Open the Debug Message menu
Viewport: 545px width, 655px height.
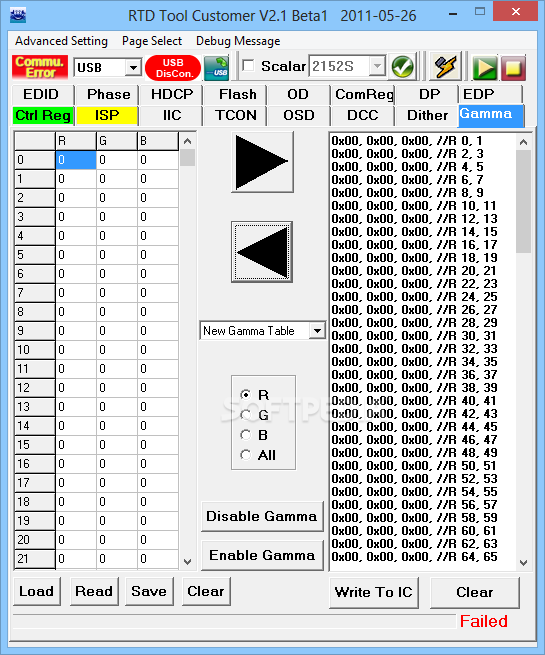pyautogui.click(x=238, y=41)
